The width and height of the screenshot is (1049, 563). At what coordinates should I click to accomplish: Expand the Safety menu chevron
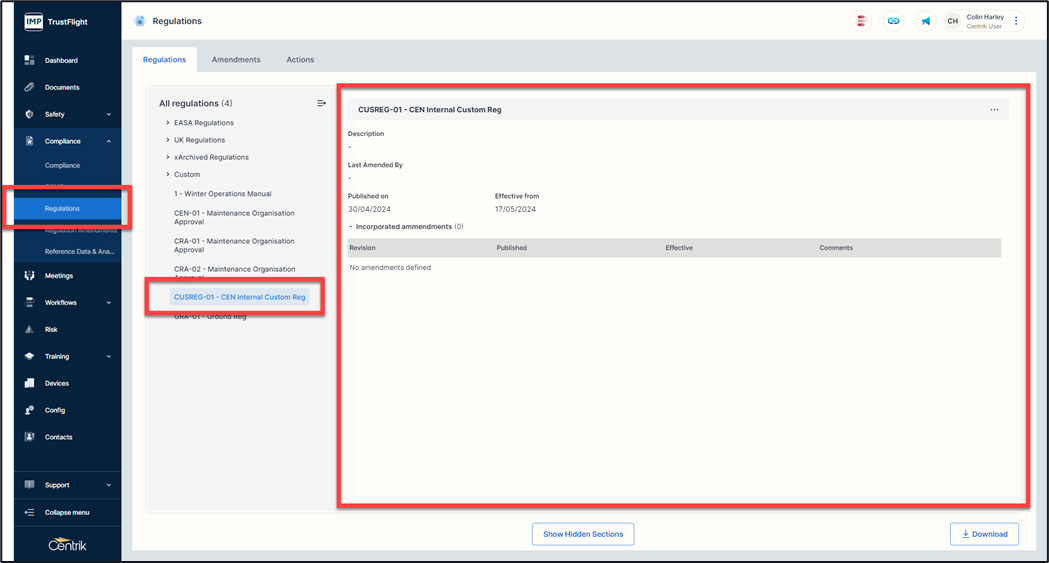click(x=108, y=115)
